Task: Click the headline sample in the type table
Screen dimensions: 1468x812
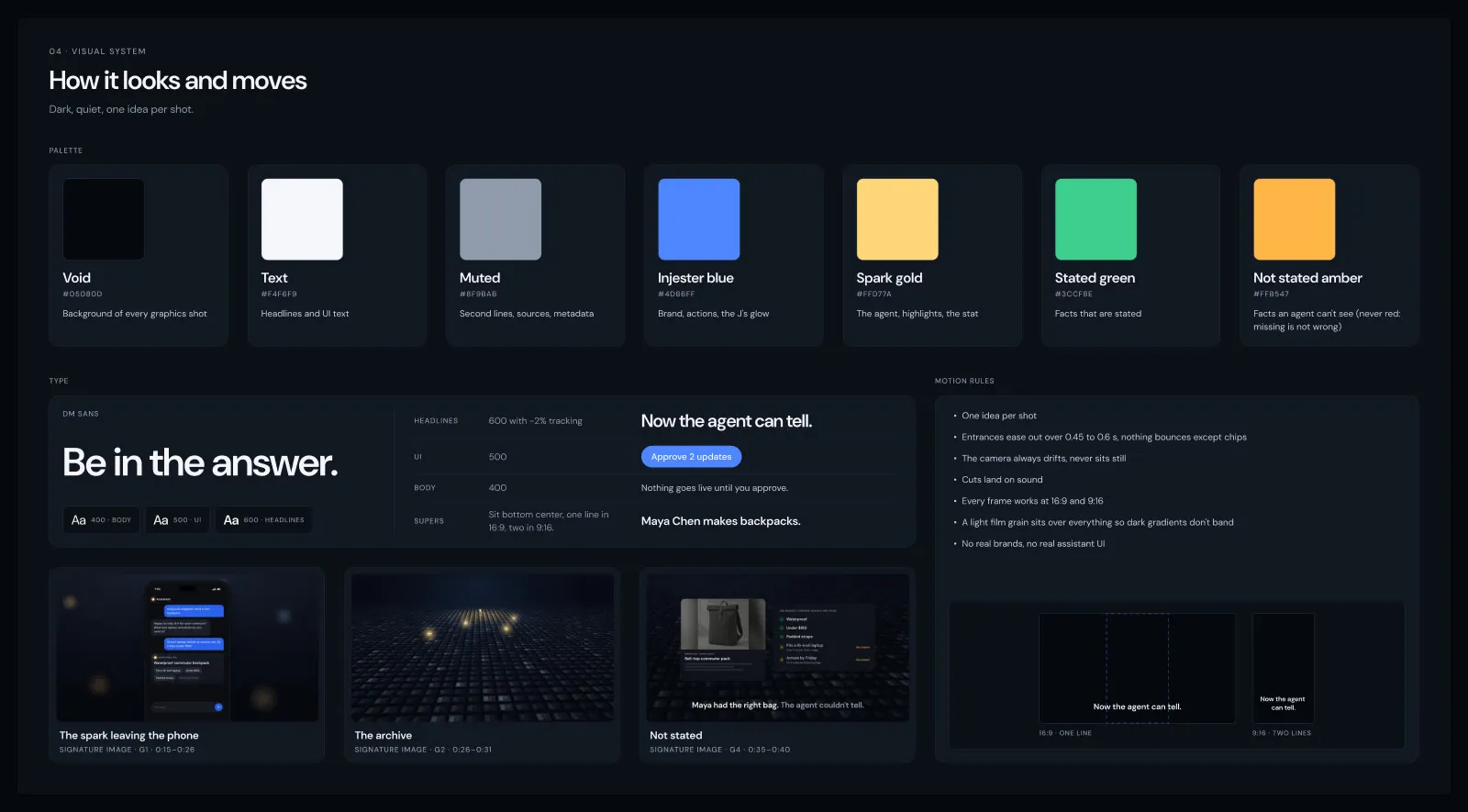Action: (x=727, y=421)
